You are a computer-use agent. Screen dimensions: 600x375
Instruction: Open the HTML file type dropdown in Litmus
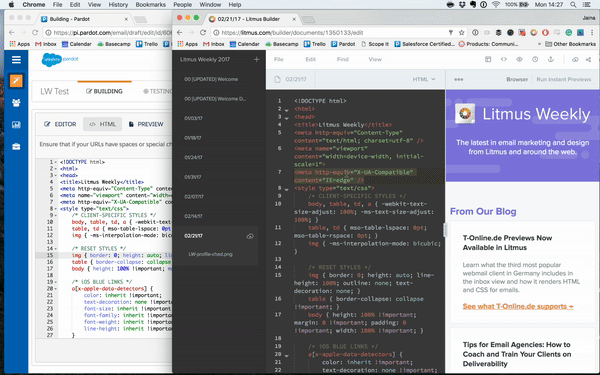[424, 79]
